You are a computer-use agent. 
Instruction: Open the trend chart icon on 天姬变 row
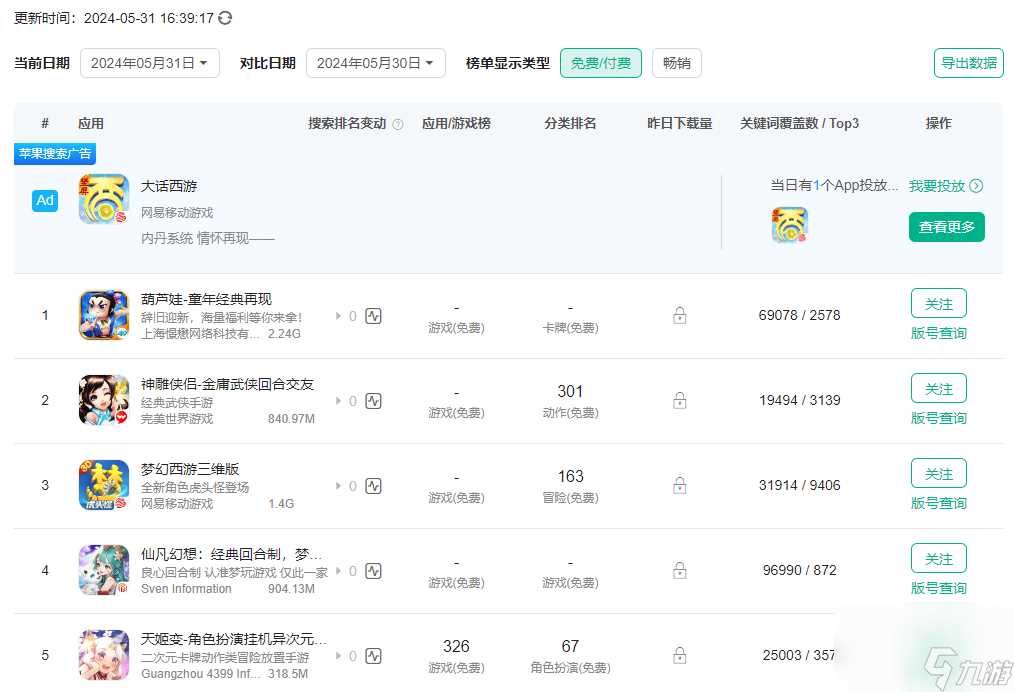(373, 655)
